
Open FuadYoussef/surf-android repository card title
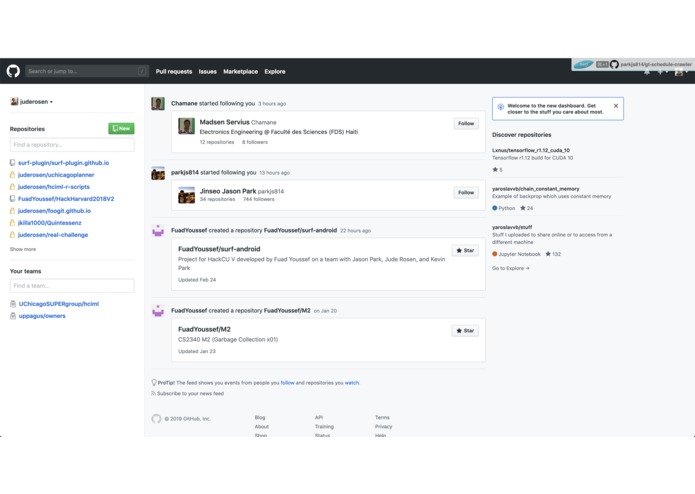219,249
